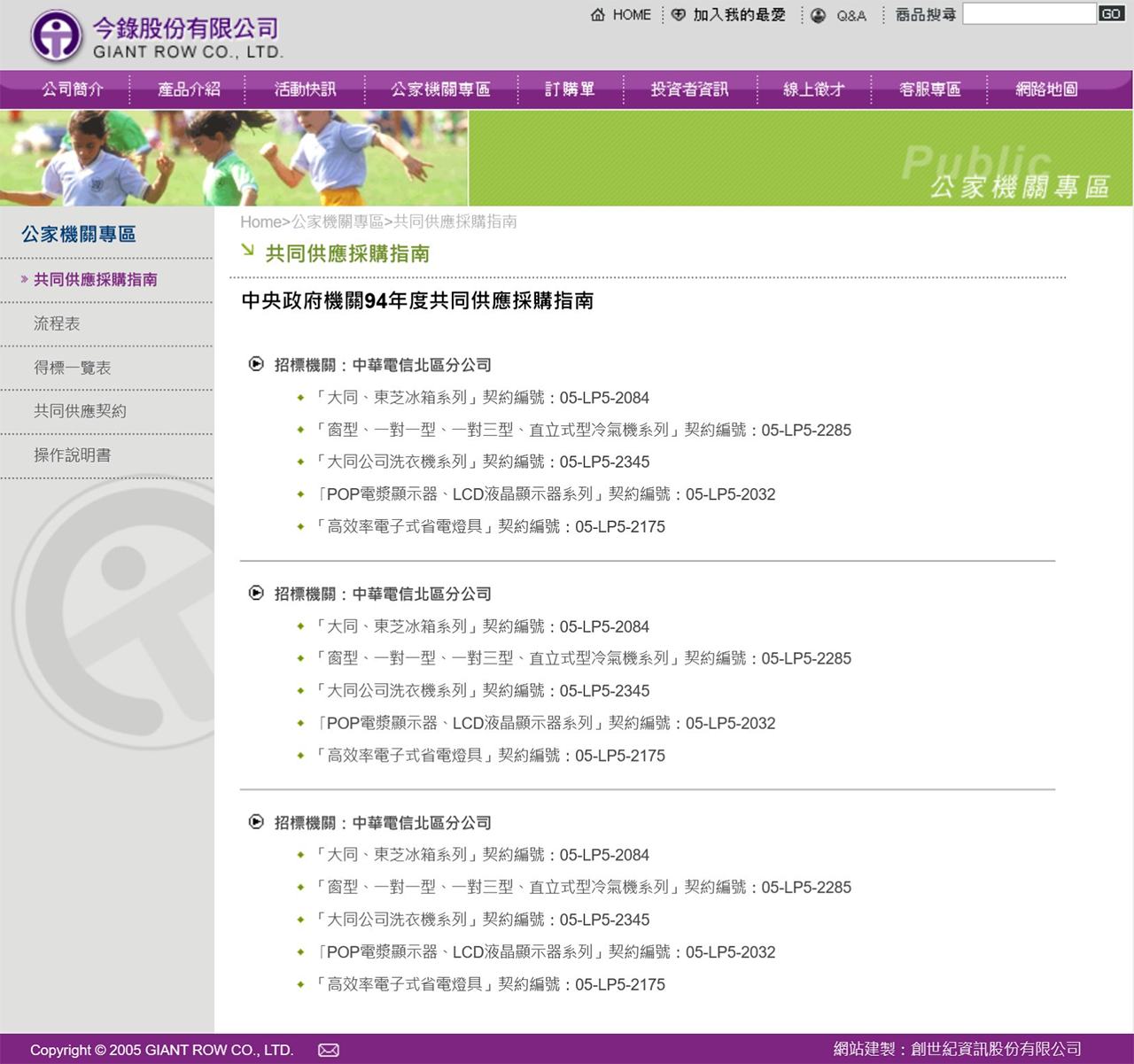
Task: Click the email envelope icon in footer
Action: (x=329, y=1050)
